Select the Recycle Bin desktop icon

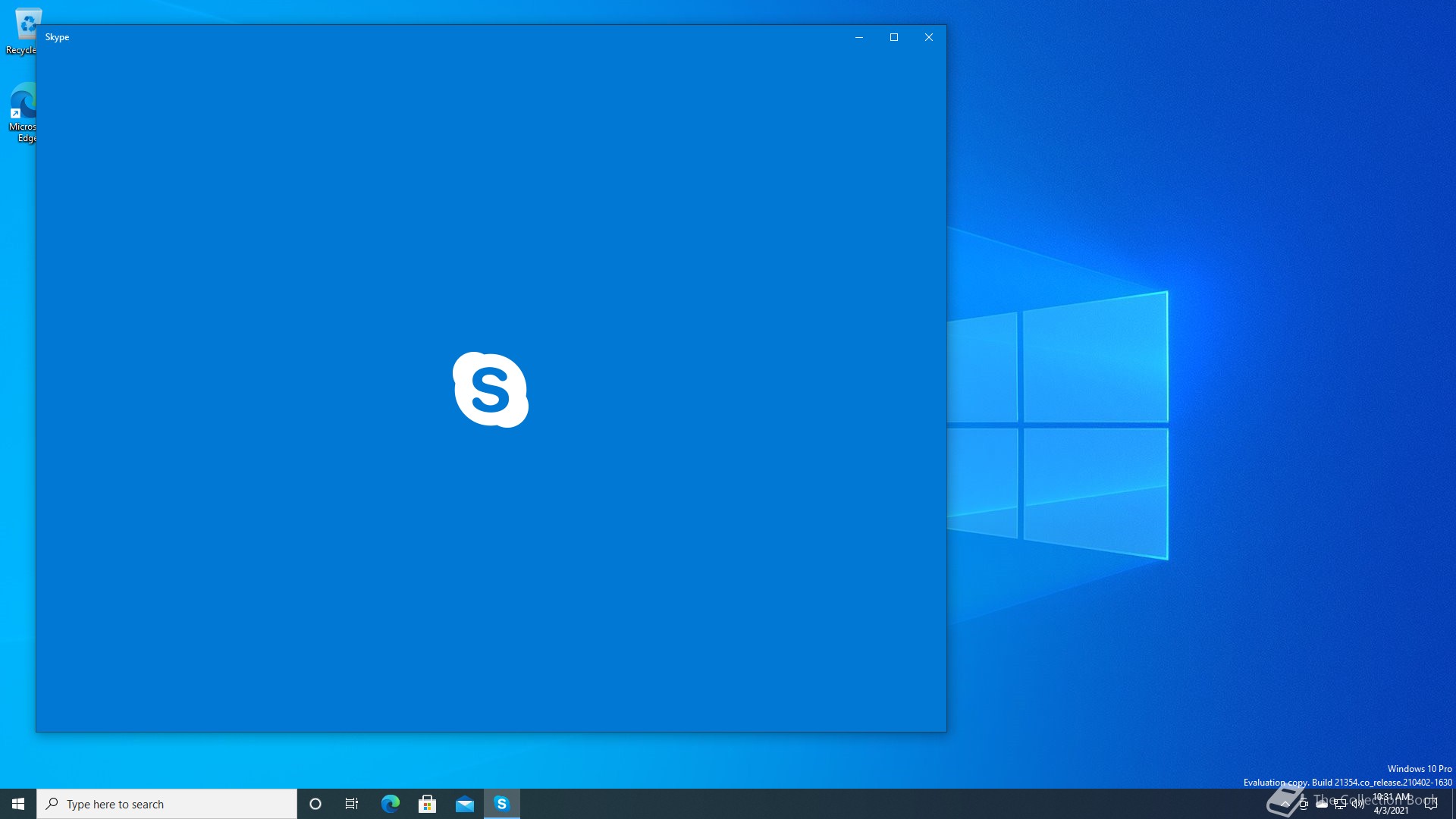pyautogui.click(x=21, y=30)
